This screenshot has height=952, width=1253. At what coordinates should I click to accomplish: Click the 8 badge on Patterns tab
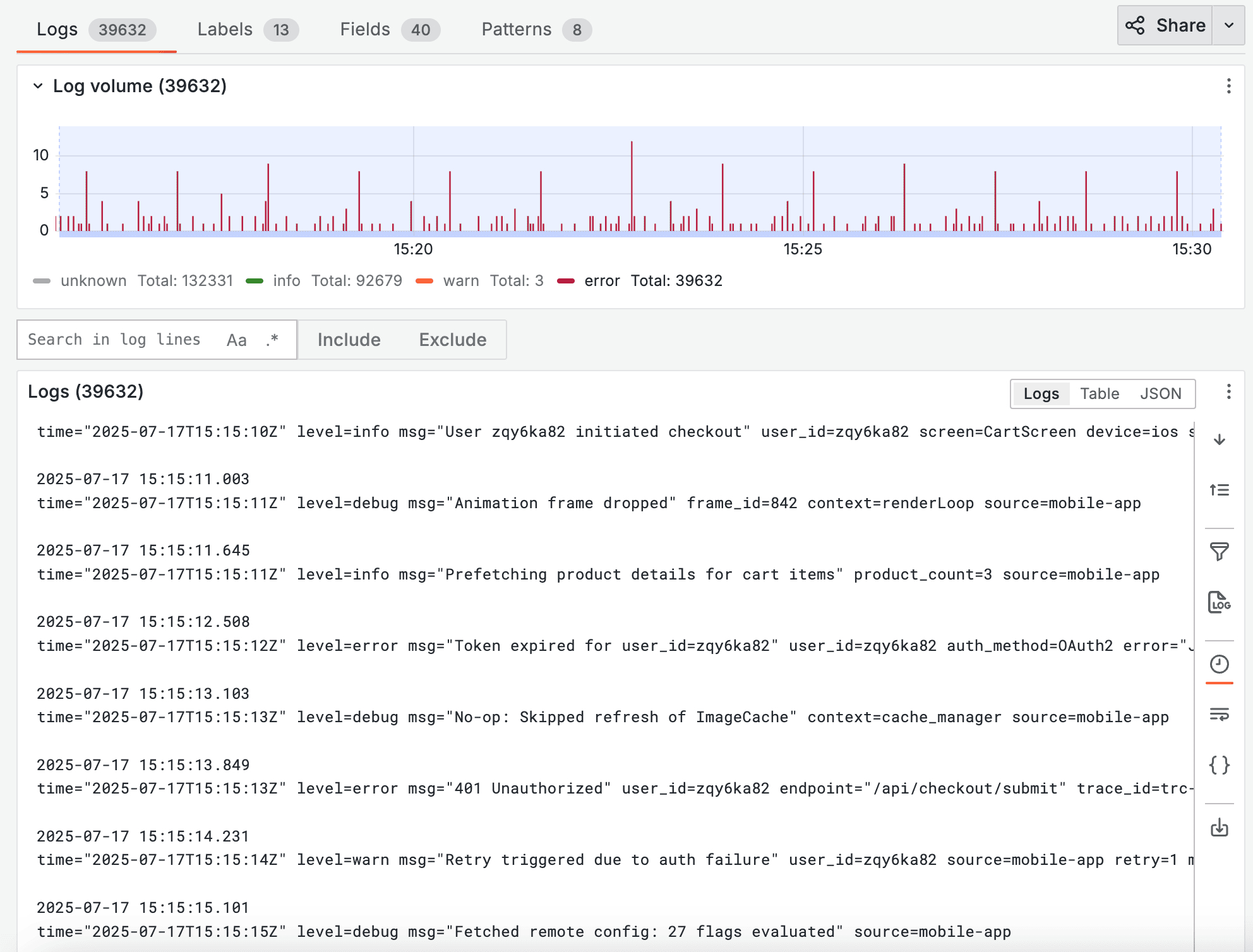(577, 30)
